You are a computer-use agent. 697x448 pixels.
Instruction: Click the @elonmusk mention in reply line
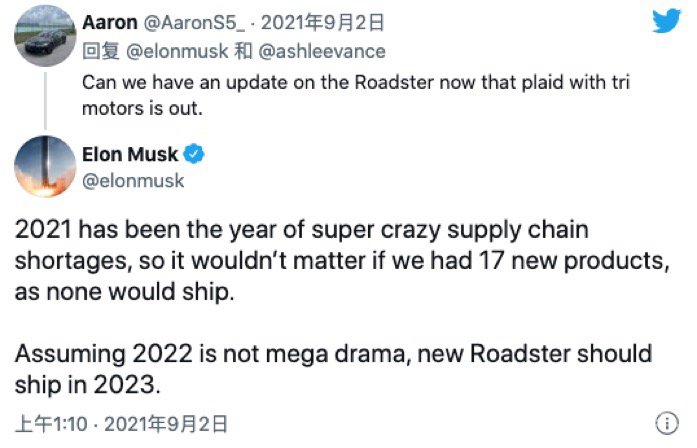click(177, 52)
